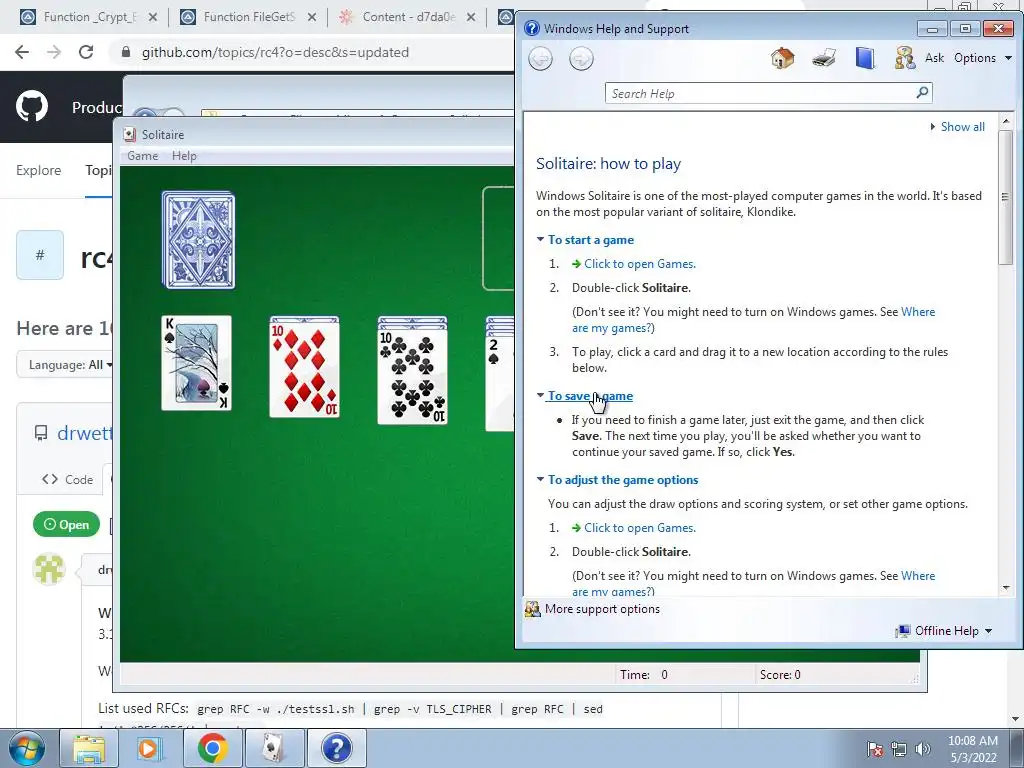This screenshot has width=1024, height=768.
Task: Switch to Solitaire in the taskbar
Action: pos(274,748)
